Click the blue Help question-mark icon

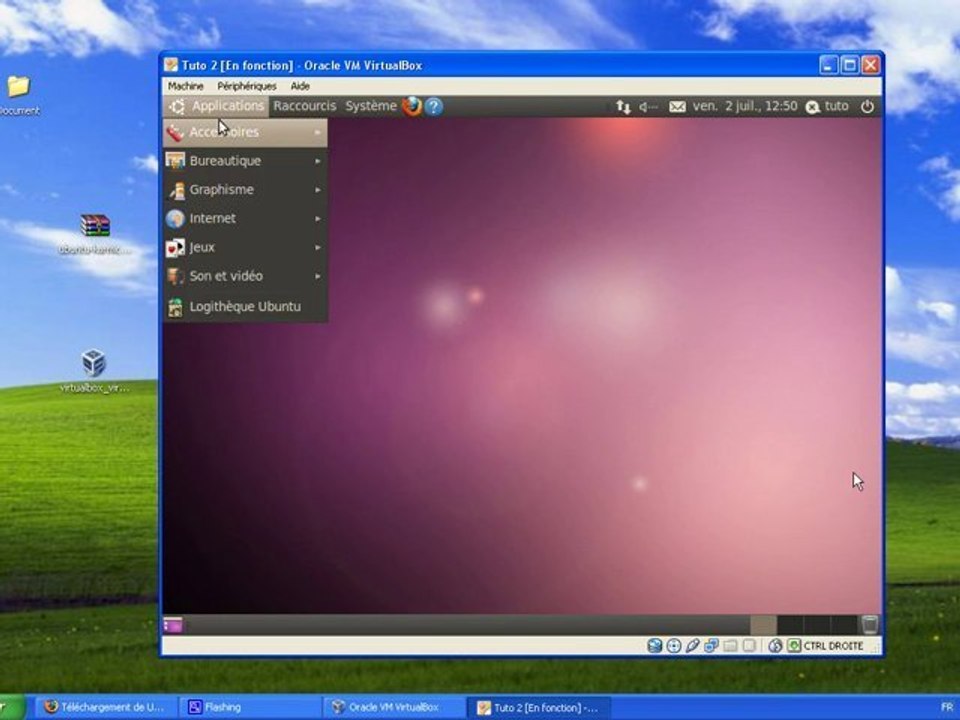433,107
